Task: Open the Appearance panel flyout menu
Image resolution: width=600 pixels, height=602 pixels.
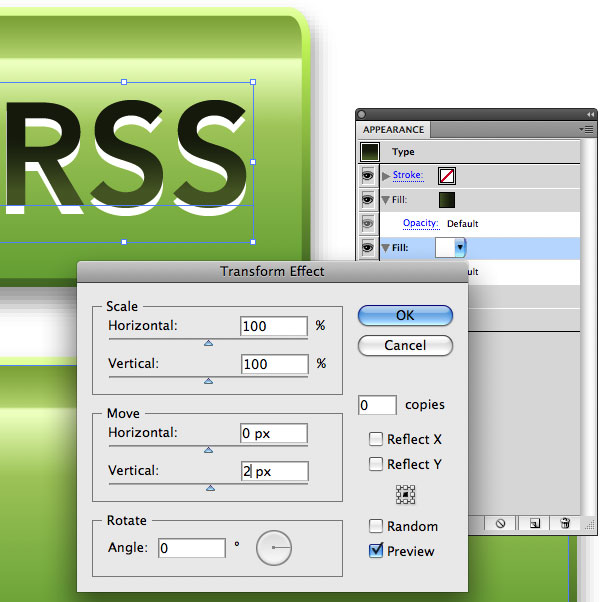Action: coord(587,130)
